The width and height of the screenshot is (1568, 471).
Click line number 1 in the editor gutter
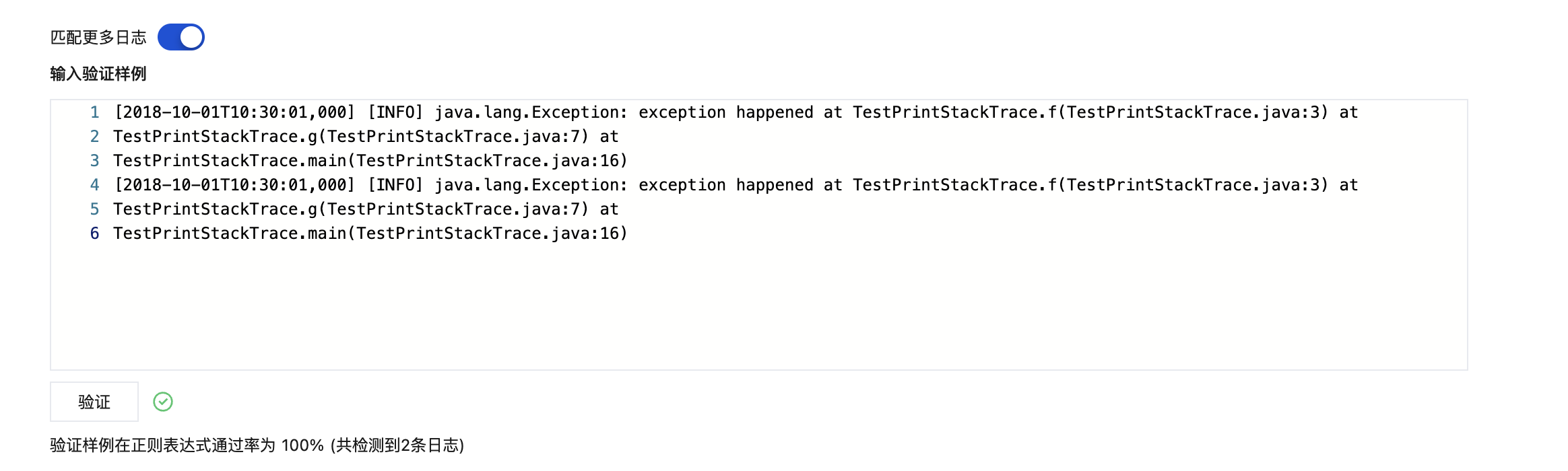pos(94,112)
